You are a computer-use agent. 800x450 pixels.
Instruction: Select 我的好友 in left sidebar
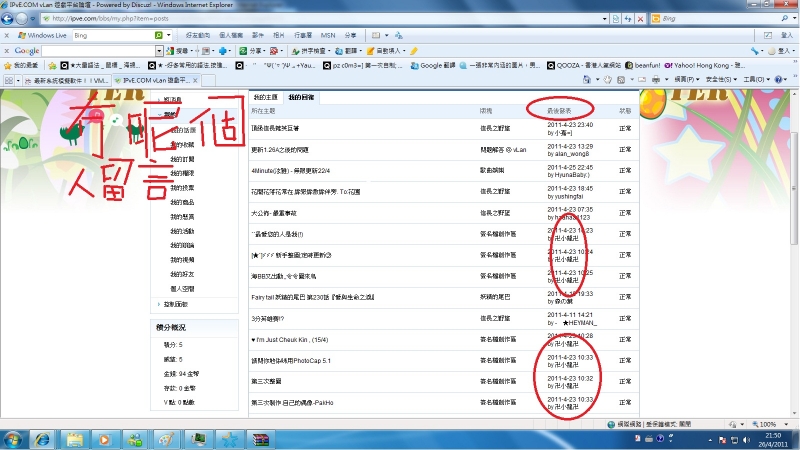[183, 275]
